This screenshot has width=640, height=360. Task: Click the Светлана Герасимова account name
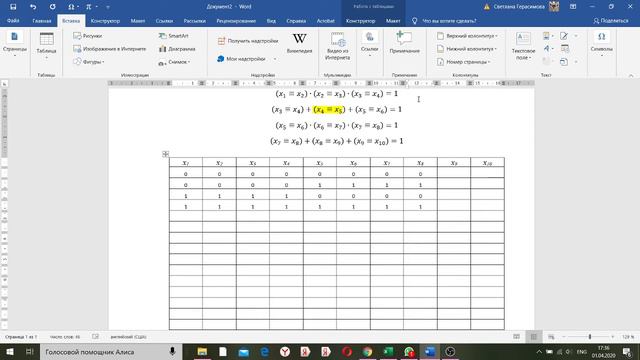[x=518, y=7]
